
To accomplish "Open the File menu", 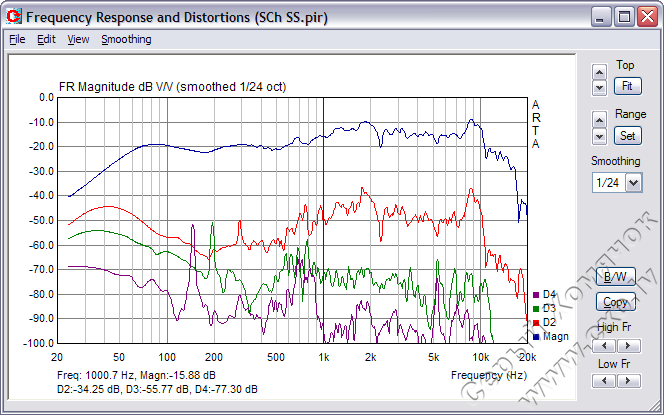I will point(17,39).
